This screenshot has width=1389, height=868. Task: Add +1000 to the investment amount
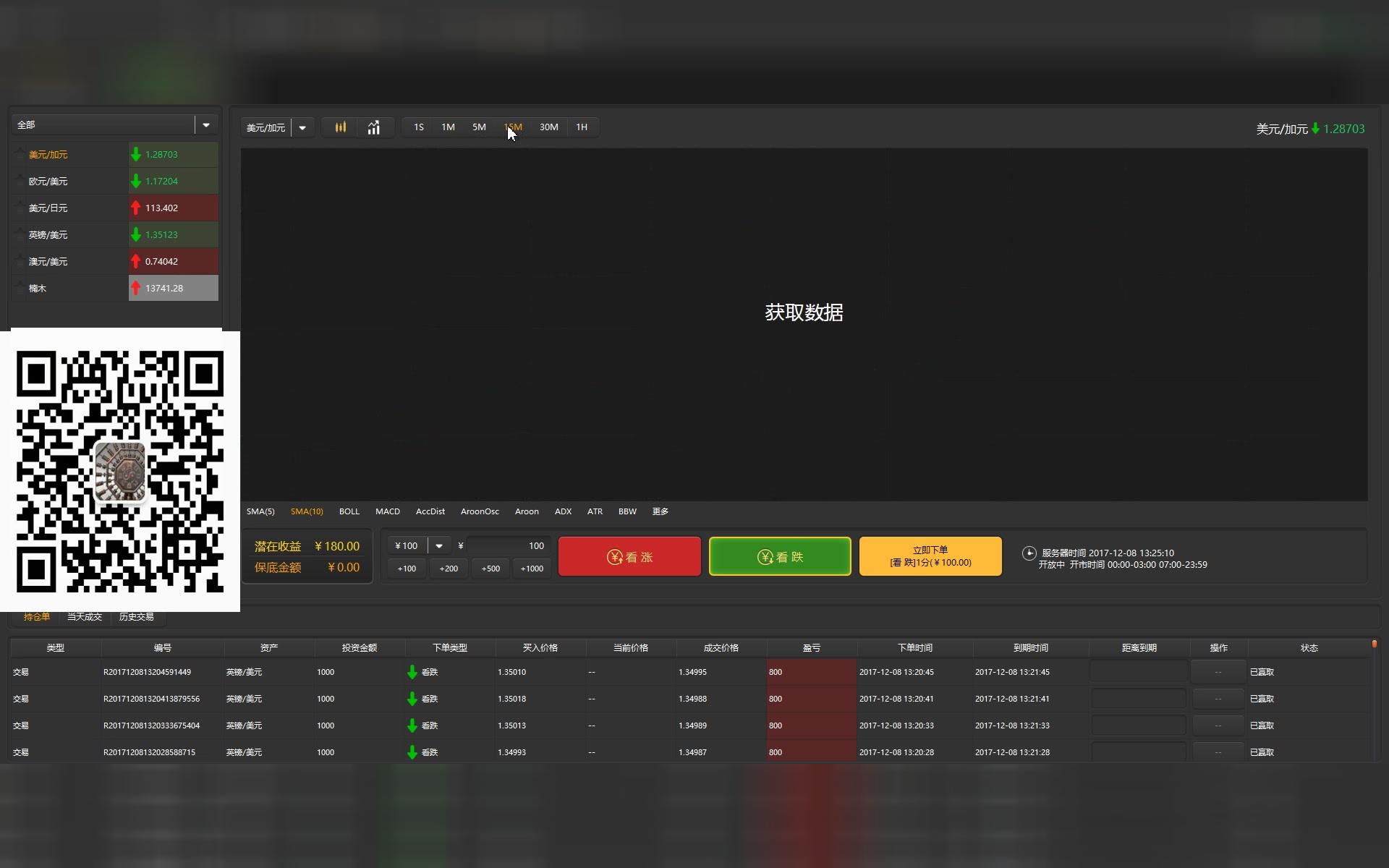point(532,569)
